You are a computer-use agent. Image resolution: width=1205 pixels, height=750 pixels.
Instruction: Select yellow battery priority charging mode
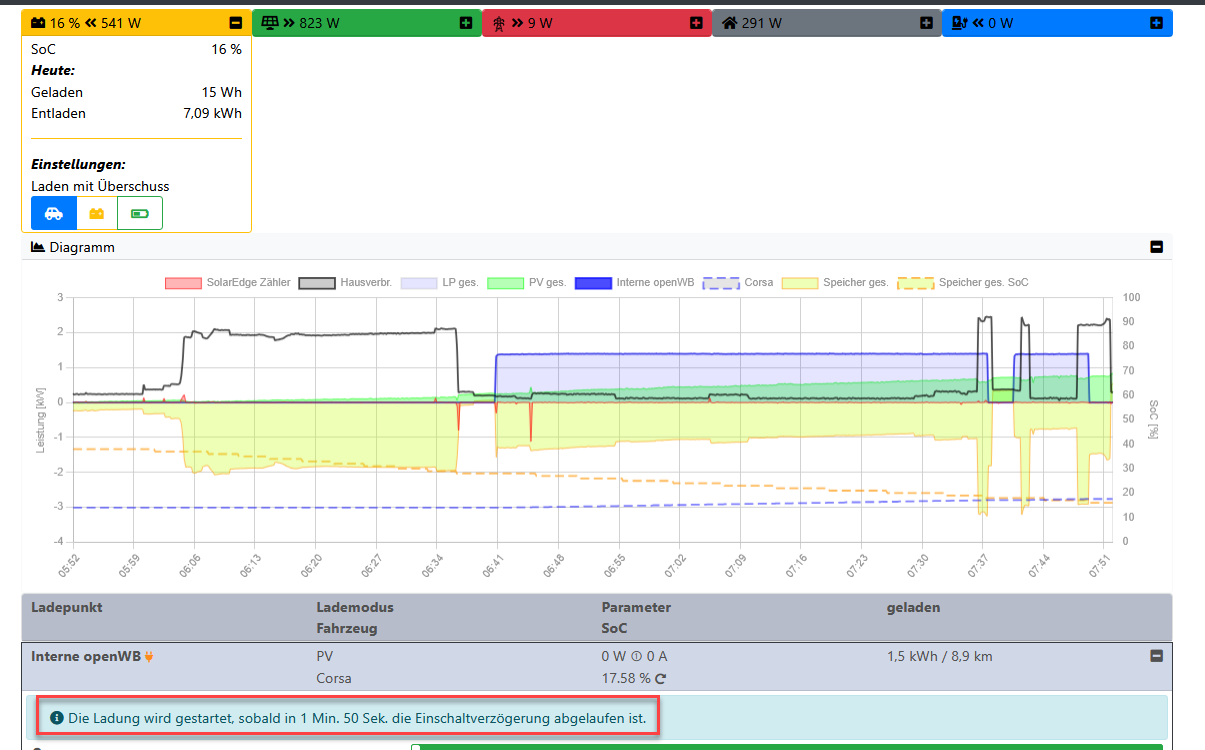click(x=97, y=213)
